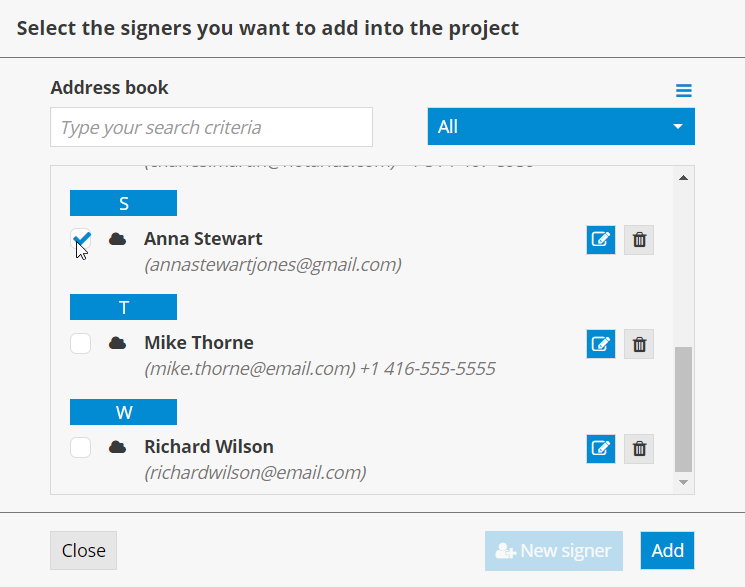This screenshot has height=587, width=745.
Task: Open the address book hamburger menu
Action: 684,91
